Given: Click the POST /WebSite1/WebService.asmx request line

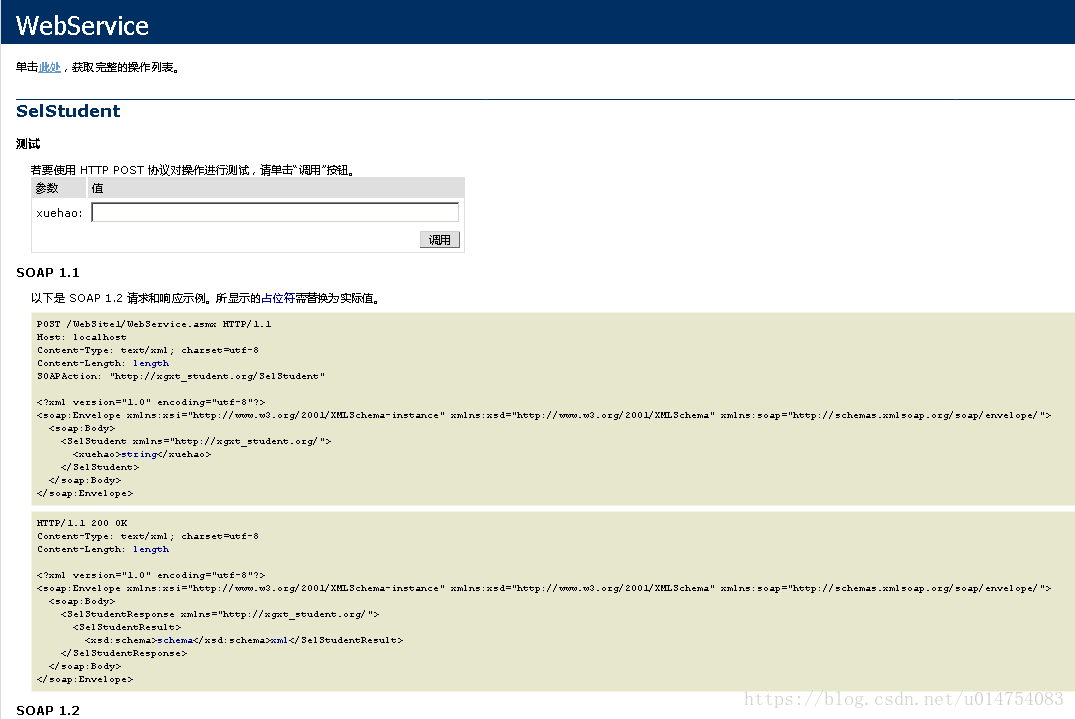Looking at the screenshot, I should pyautogui.click(x=154, y=324).
